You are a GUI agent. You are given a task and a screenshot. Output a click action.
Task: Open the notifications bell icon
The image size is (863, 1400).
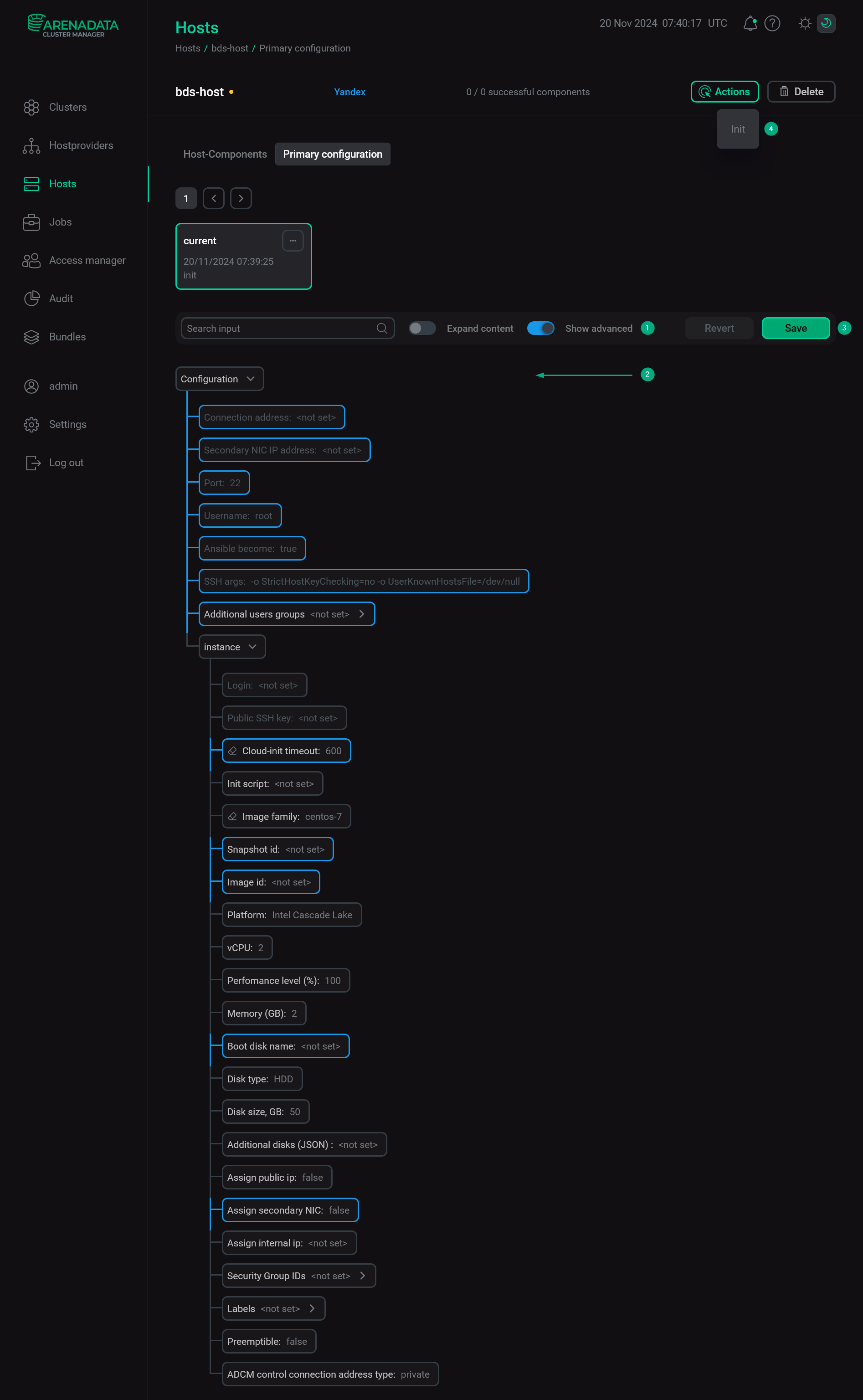coord(750,23)
